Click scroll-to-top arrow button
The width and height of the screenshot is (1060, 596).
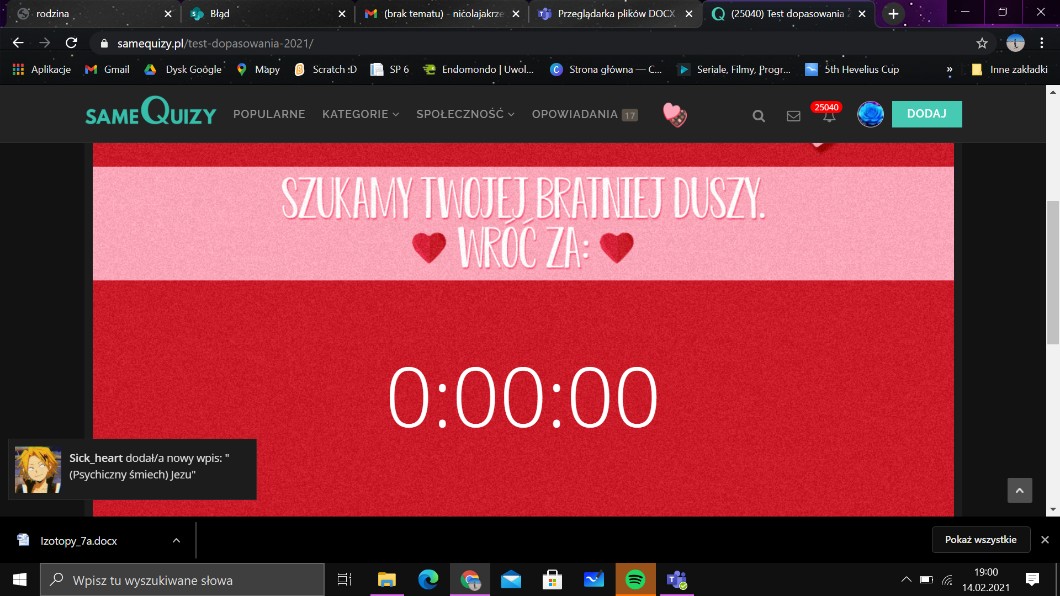(x=1019, y=490)
